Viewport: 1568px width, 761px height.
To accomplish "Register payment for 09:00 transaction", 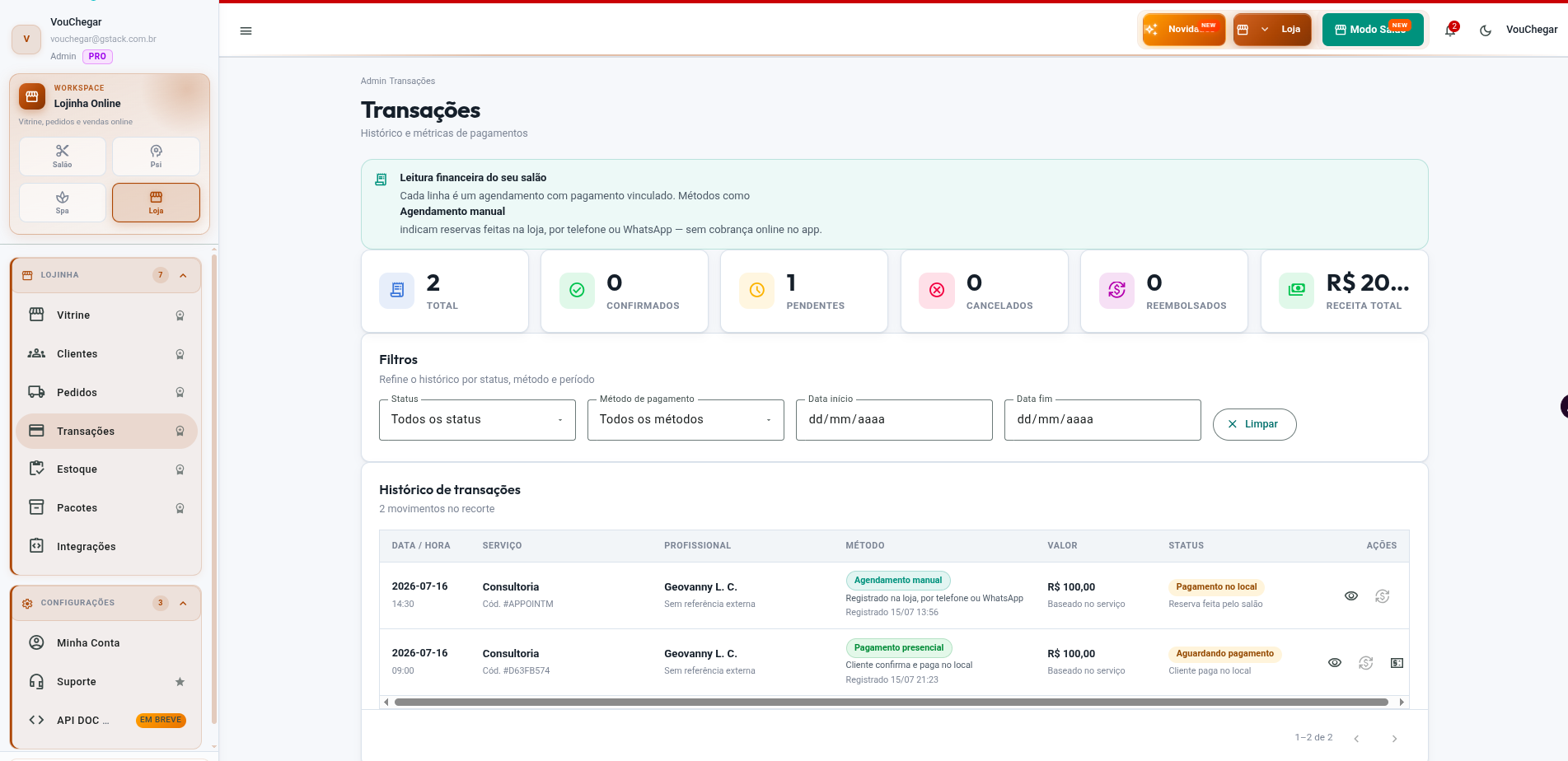I will point(1397,663).
